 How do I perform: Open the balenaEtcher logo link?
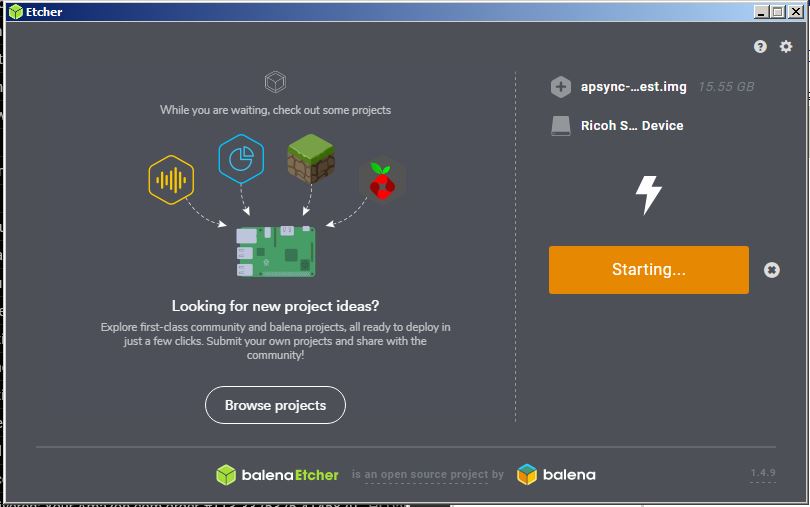pyautogui.click(x=277, y=474)
